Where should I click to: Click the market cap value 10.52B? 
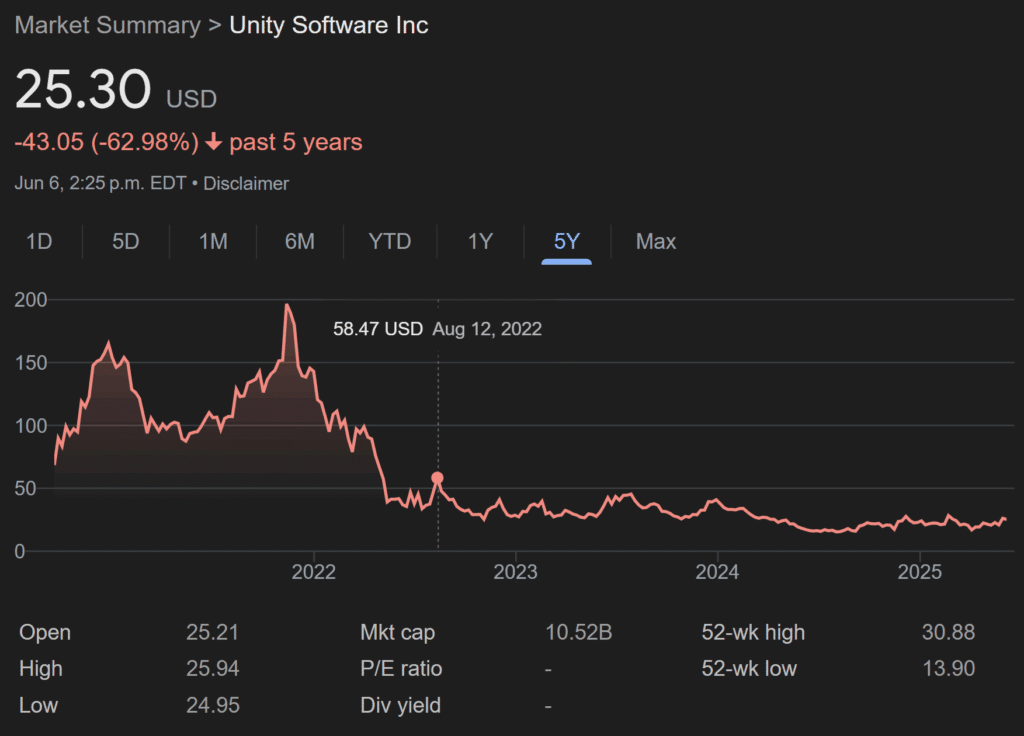[x=579, y=632]
